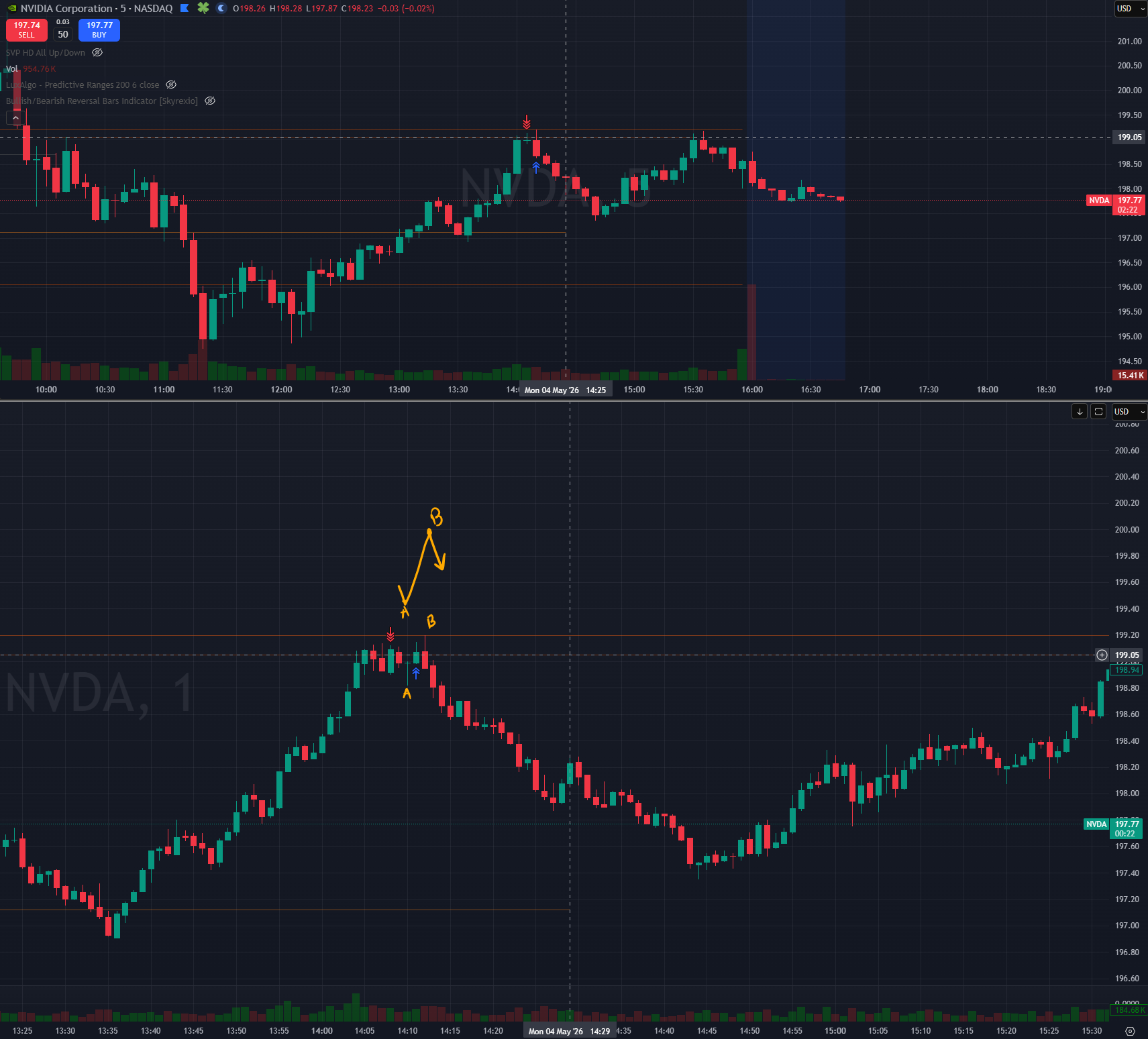Click the plus icon on 199.05 price label
The height and width of the screenshot is (1039, 1148).
(x=1102, y=655)
